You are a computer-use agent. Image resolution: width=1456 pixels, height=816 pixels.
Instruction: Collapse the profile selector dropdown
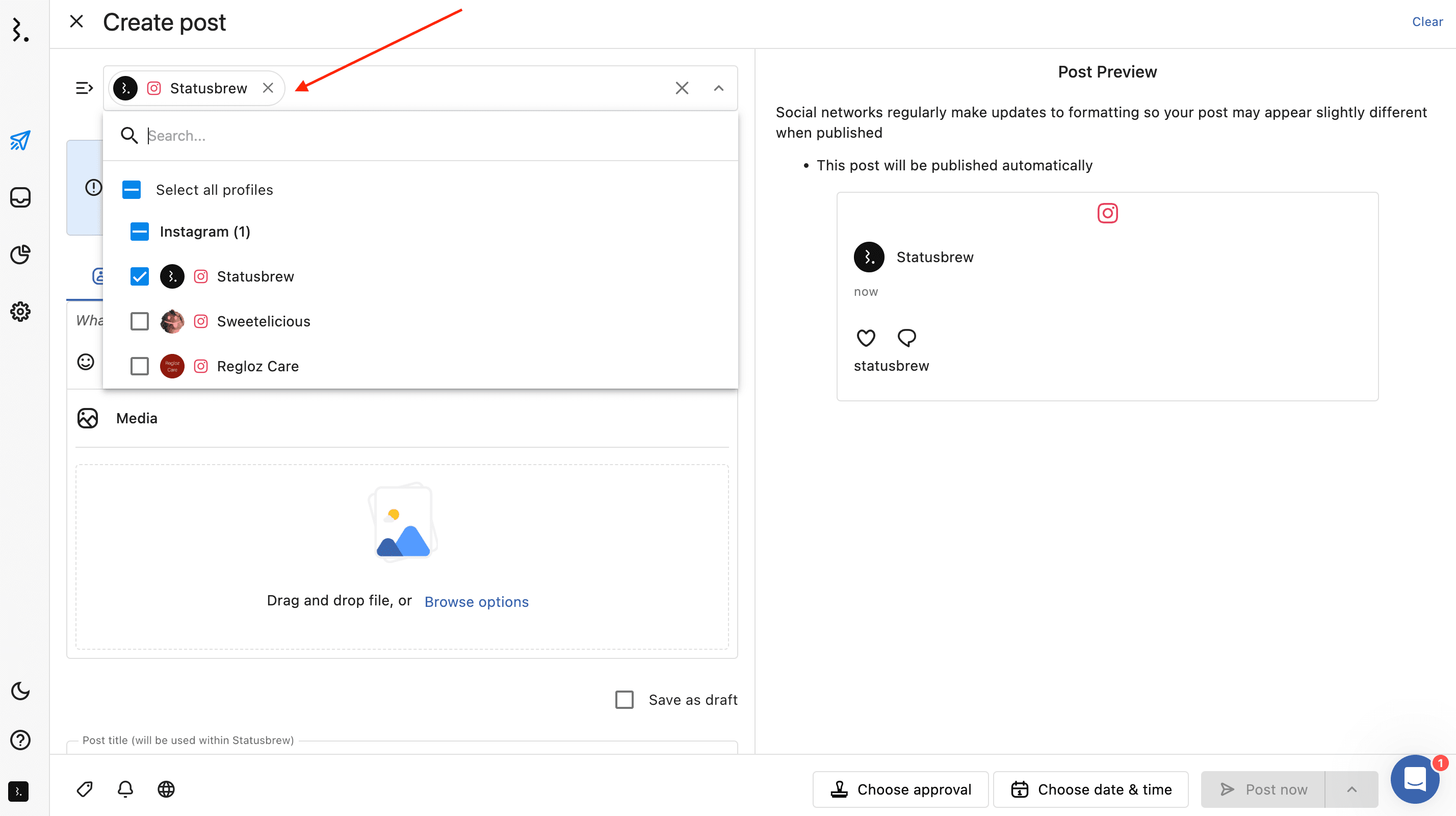coord(718,88)
